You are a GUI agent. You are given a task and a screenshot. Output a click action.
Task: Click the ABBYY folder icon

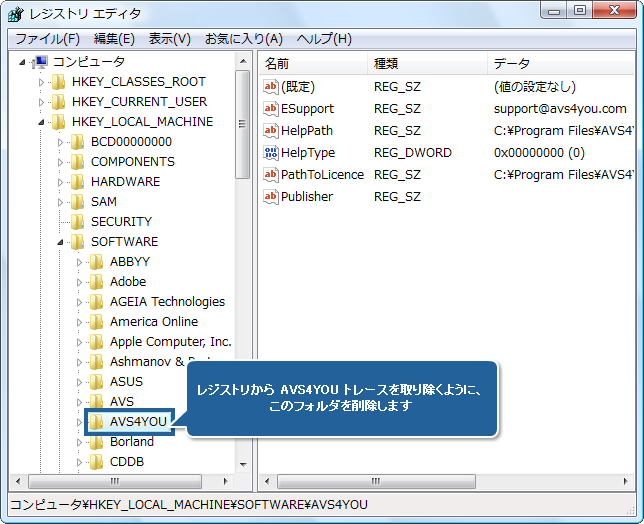96,262
